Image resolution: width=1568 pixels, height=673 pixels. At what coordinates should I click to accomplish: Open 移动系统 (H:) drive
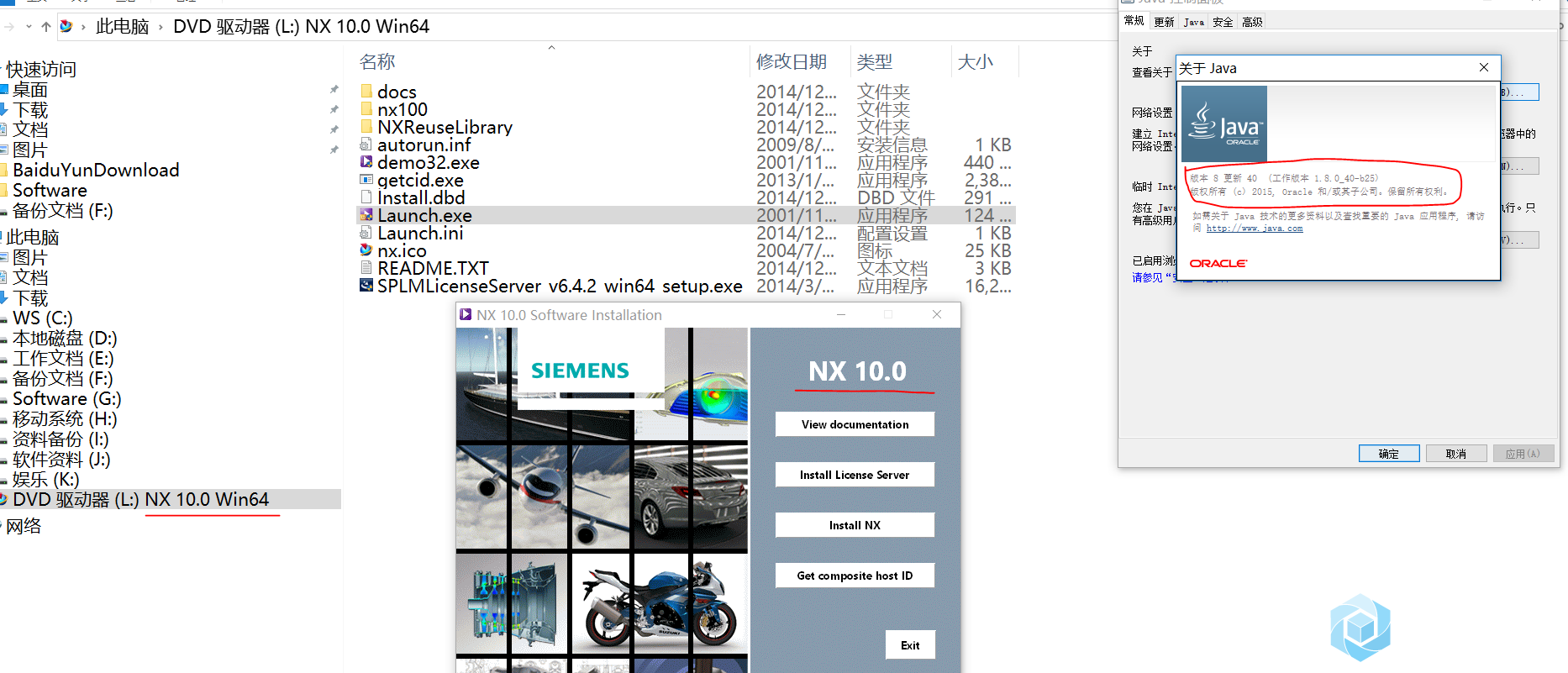(65, 418)
